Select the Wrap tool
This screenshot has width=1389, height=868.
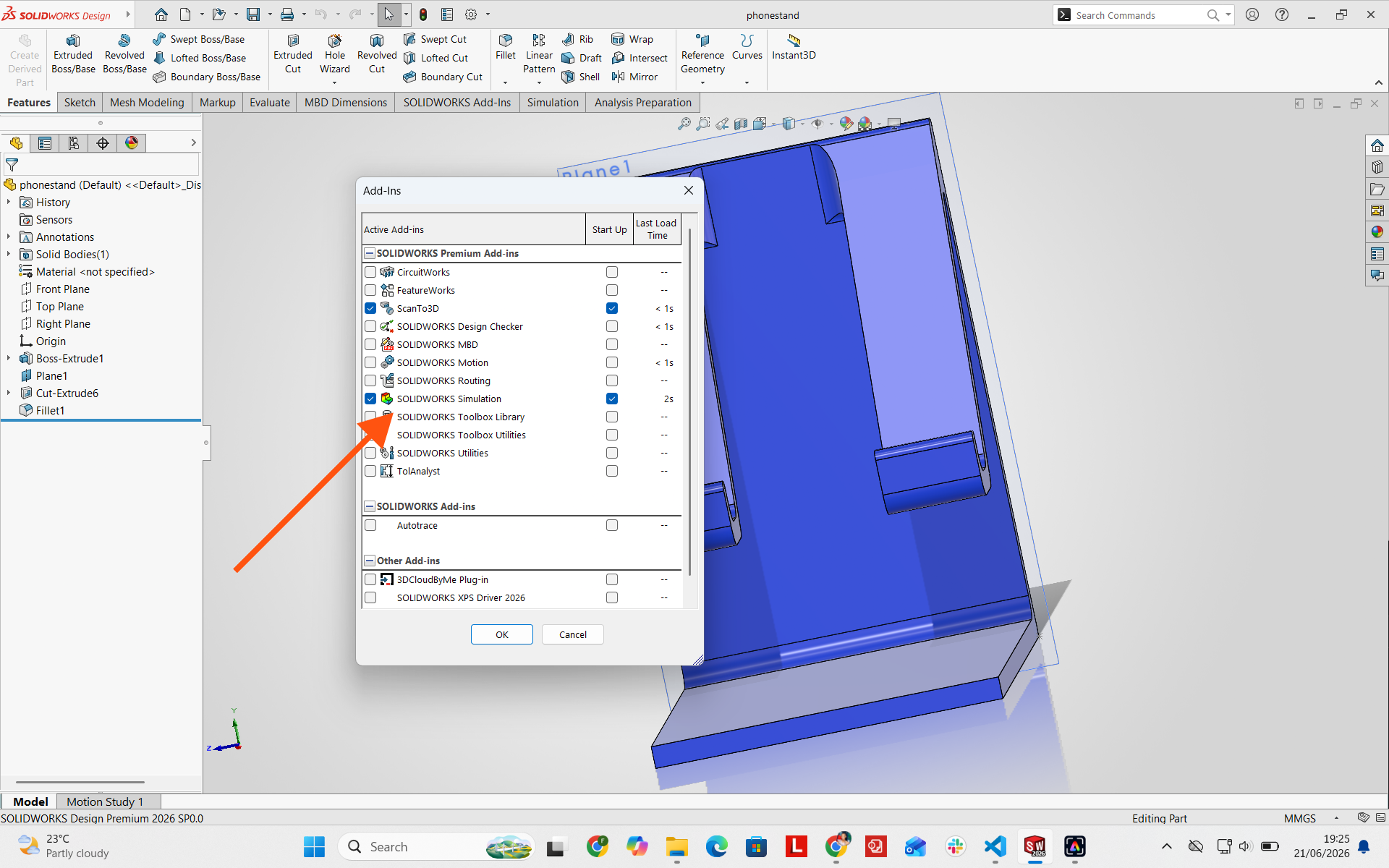click(632, 39)
